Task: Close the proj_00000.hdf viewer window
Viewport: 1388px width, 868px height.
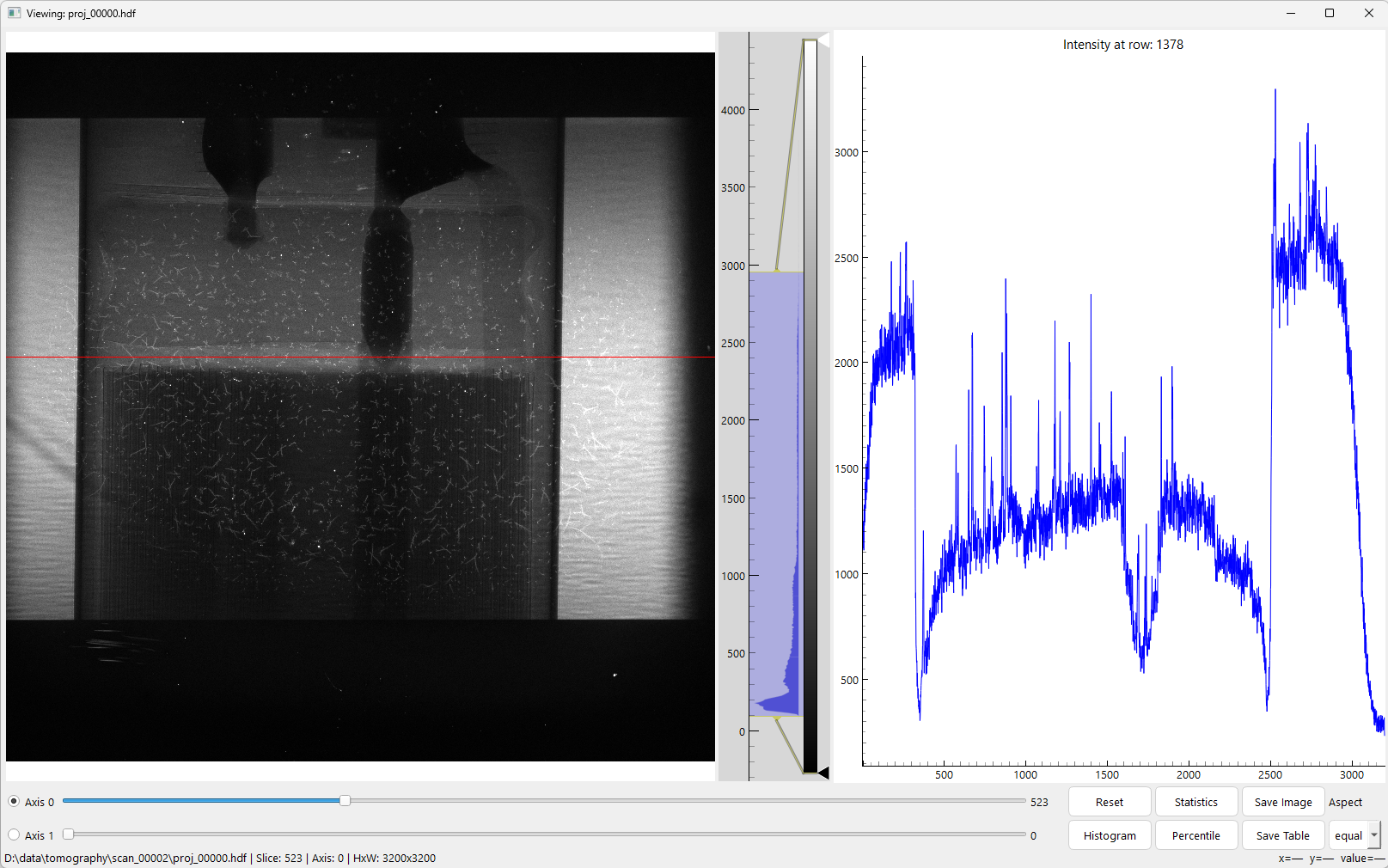Action: coord(1368,13)
